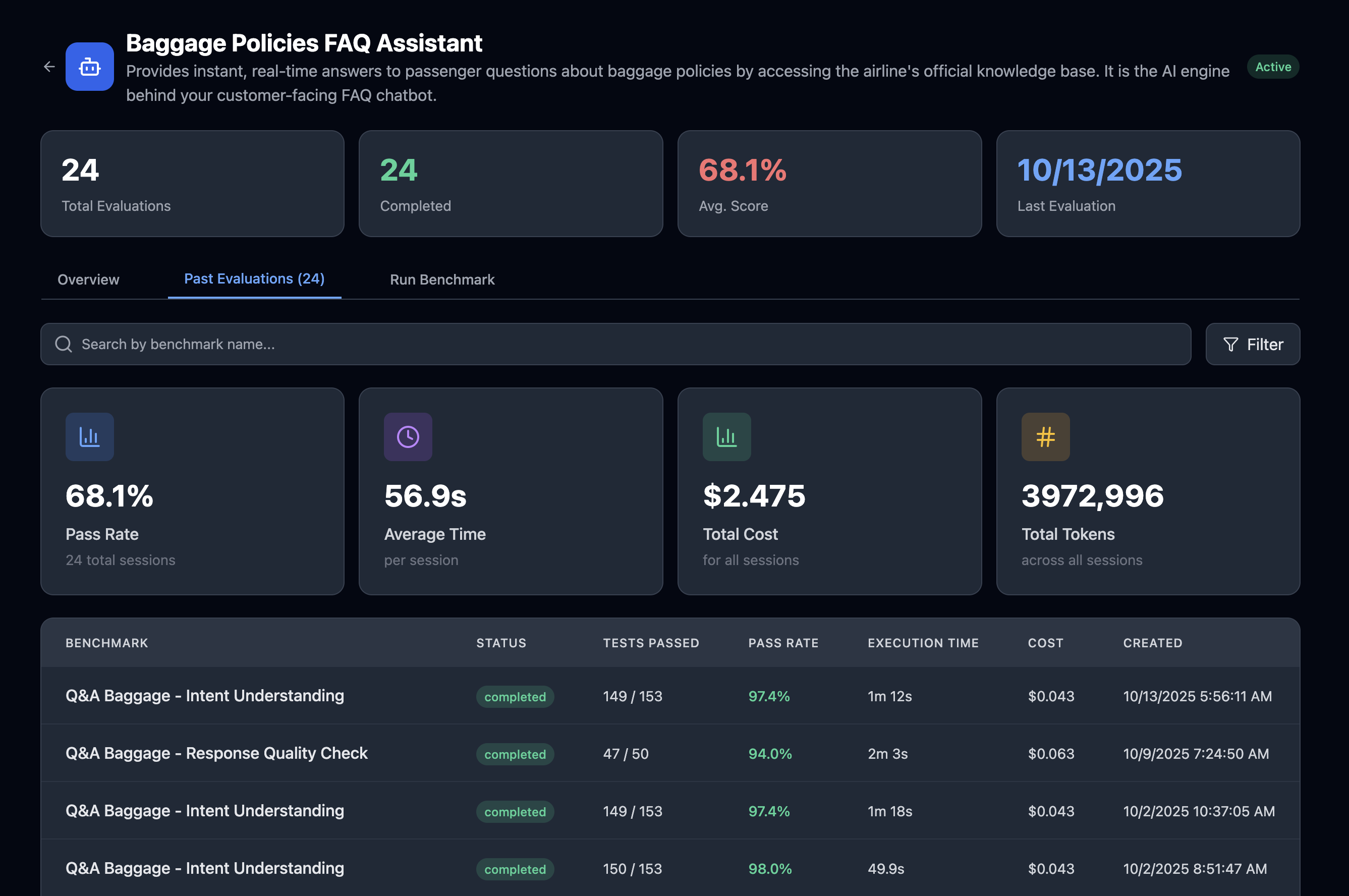Open the Response Quality Check evaluation row
This screenshot has height=896, width=1349.
(216, 753)
